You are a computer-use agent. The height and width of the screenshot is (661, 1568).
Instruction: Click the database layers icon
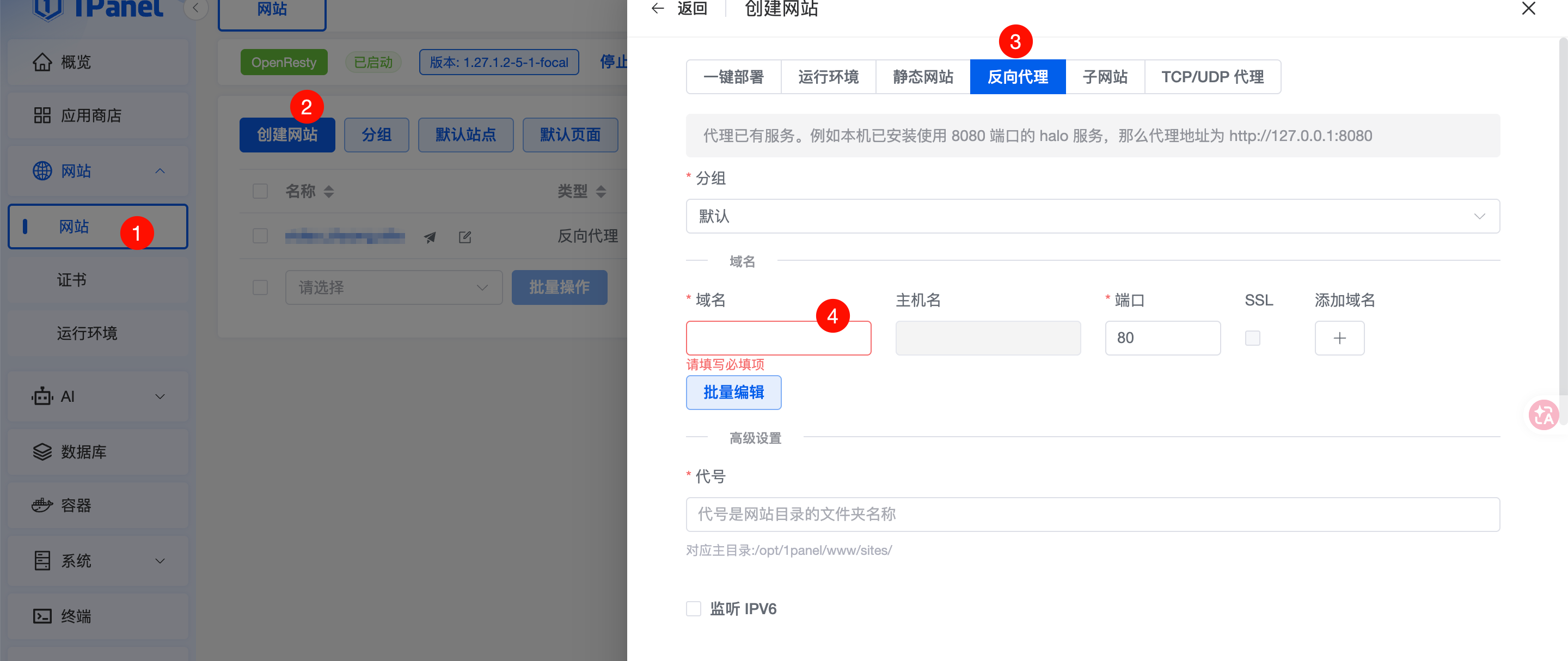pyautogui.click(x=42, y=451)
